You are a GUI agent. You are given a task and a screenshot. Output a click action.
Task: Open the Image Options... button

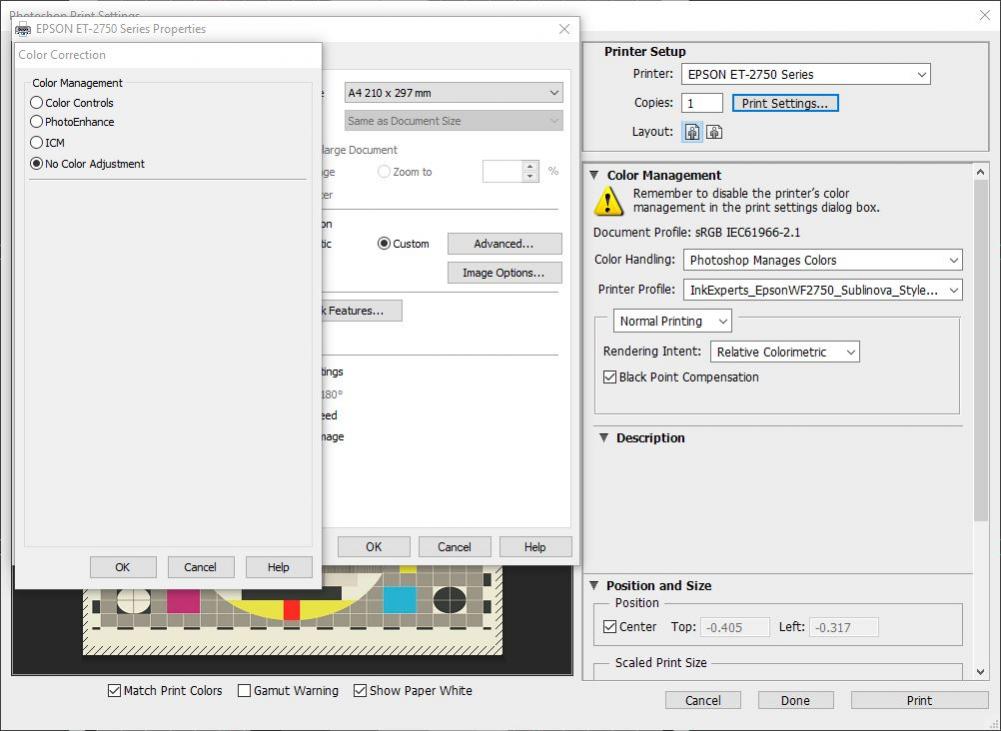coord(504,273)
